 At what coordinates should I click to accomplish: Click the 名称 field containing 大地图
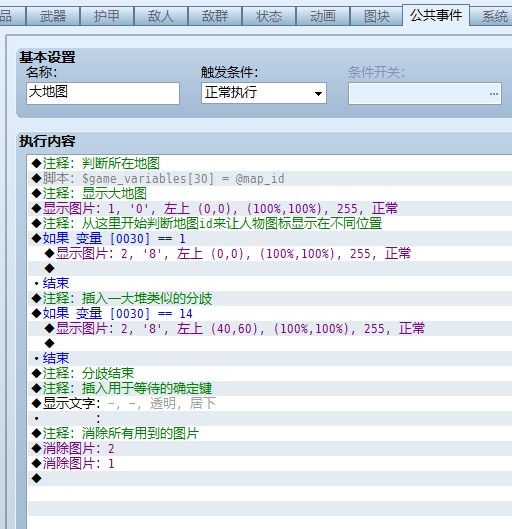(x=103, y=93)
